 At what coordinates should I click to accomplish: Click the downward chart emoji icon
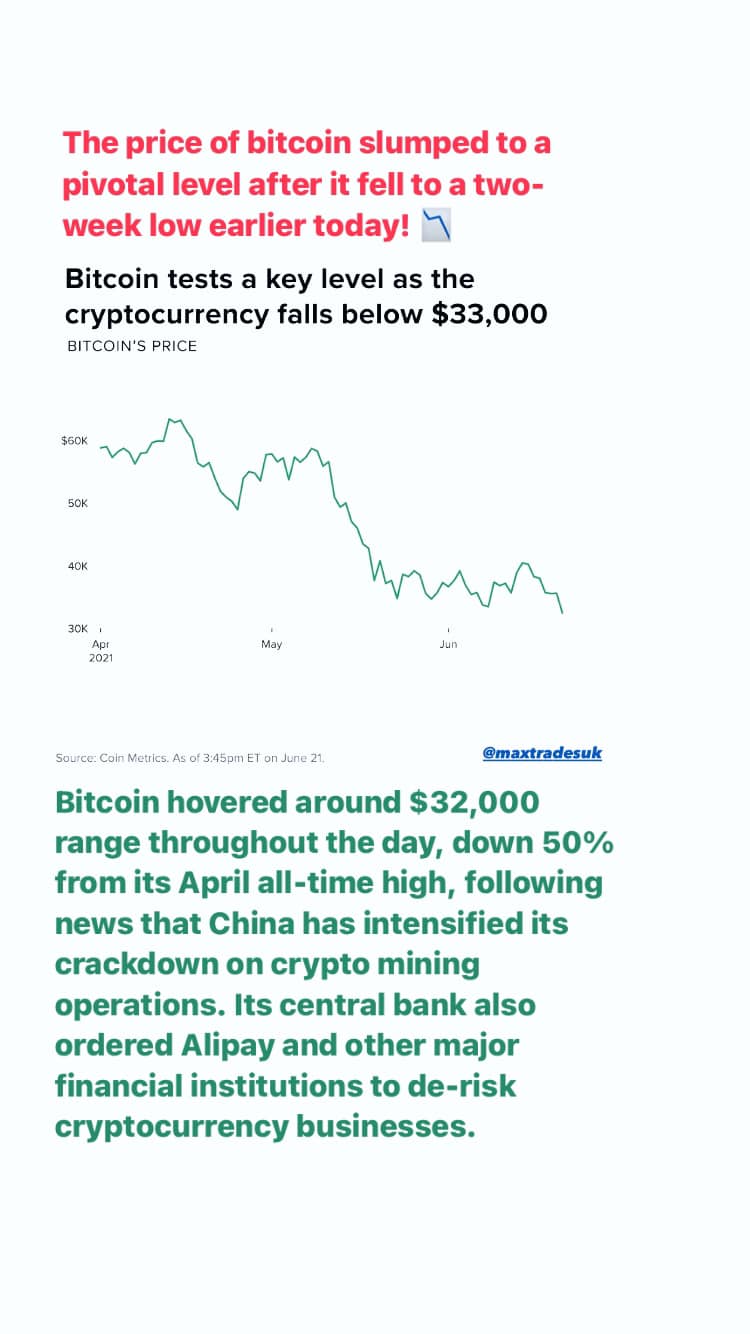pos(436,226)
